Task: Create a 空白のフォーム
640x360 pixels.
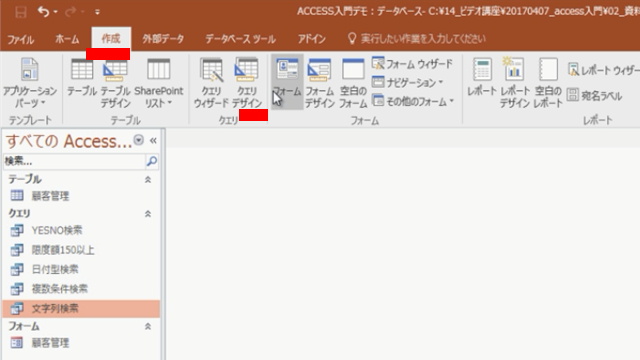Action: pos(353,83)
